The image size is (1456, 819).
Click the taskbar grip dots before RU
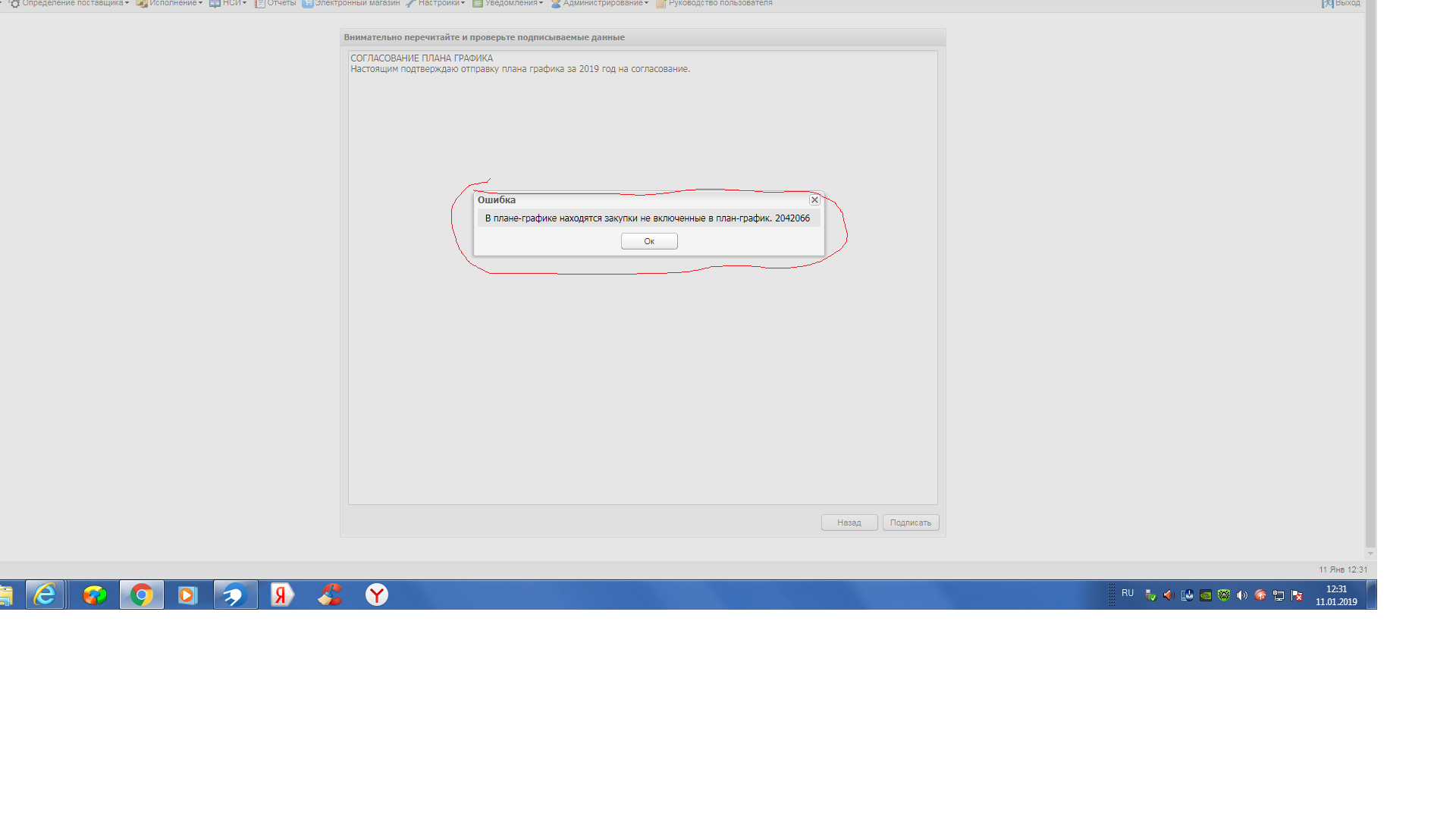(x=1112, y=595)
